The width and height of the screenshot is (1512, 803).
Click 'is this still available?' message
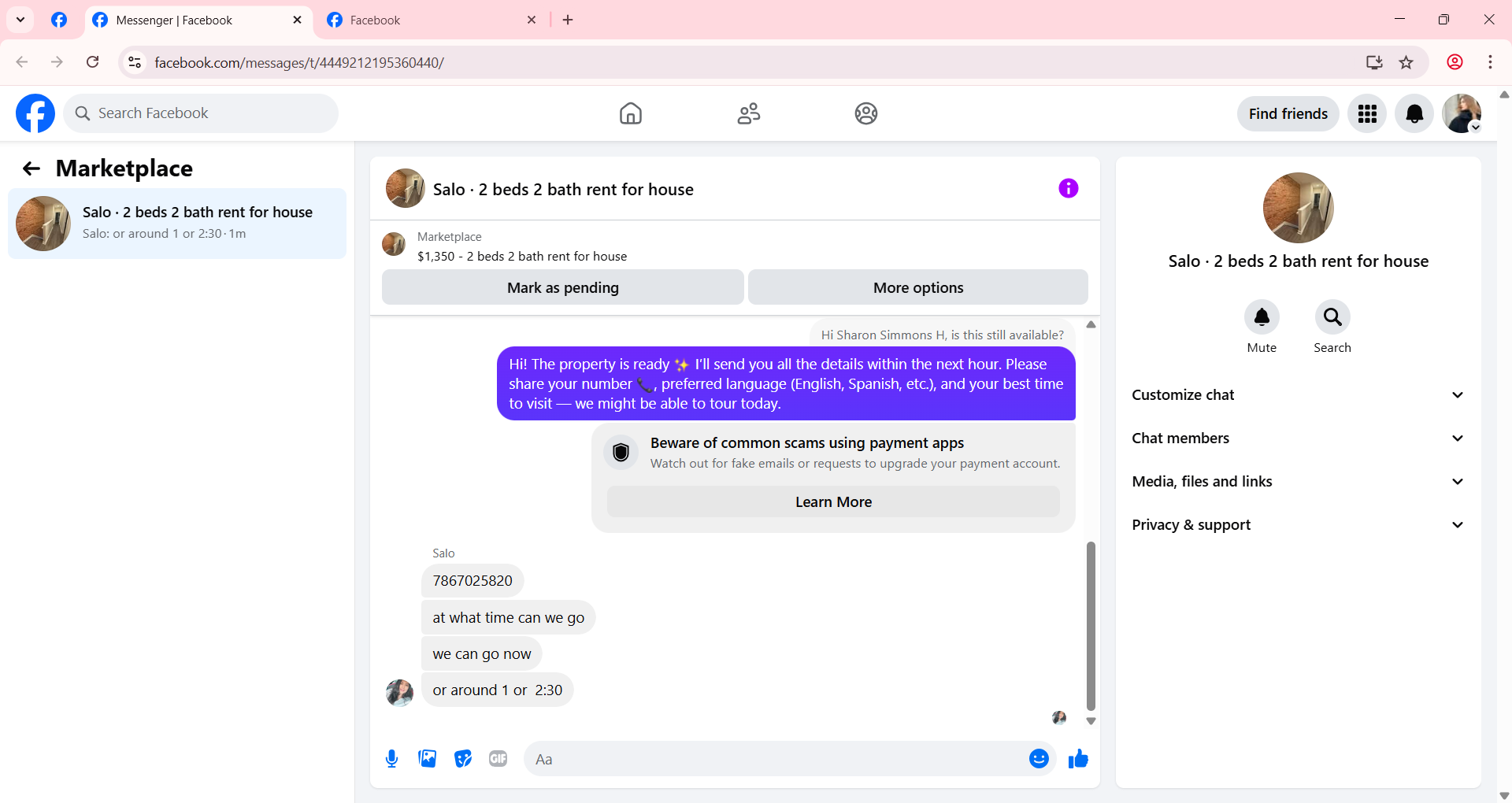coord(942,335)
